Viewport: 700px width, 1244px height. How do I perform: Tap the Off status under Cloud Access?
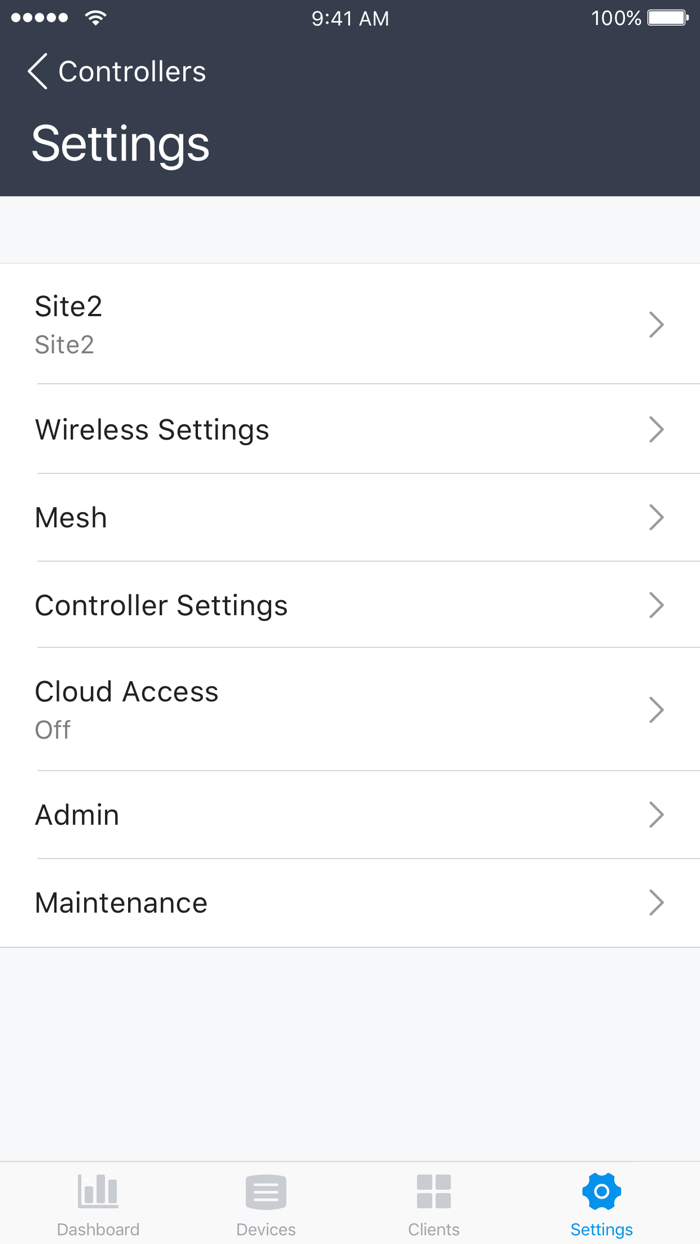[x=52, y=730]
